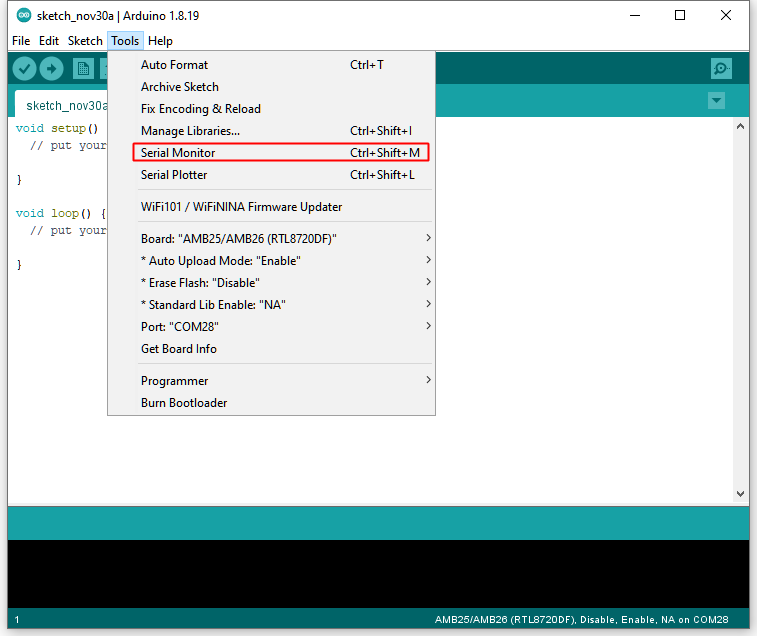Click board status text at bottom right
The height and width of the screenshot is (636, 757).
click(581, 620)
